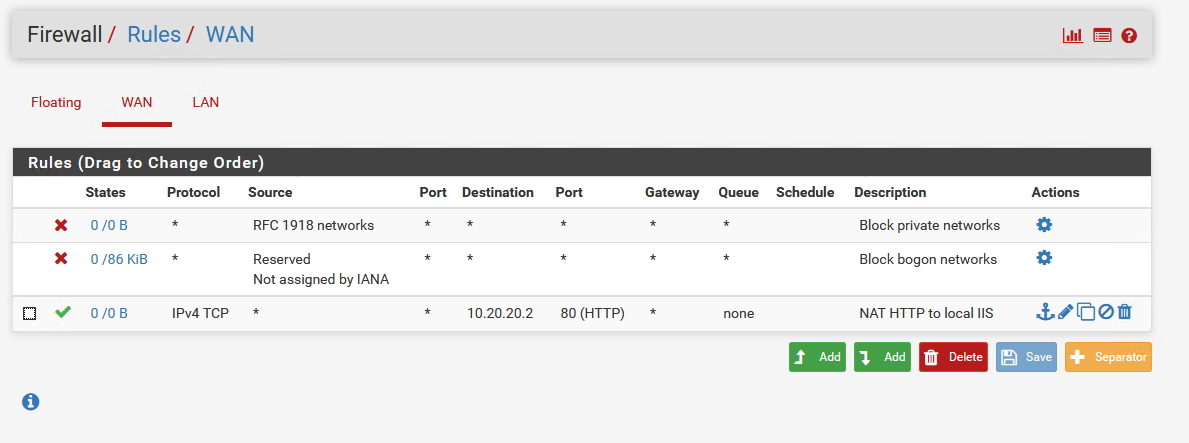Tick the checkbox for the IPv4 TCP rule
The height and width of the screenshot is (443, 1189).
click(30, 313)
